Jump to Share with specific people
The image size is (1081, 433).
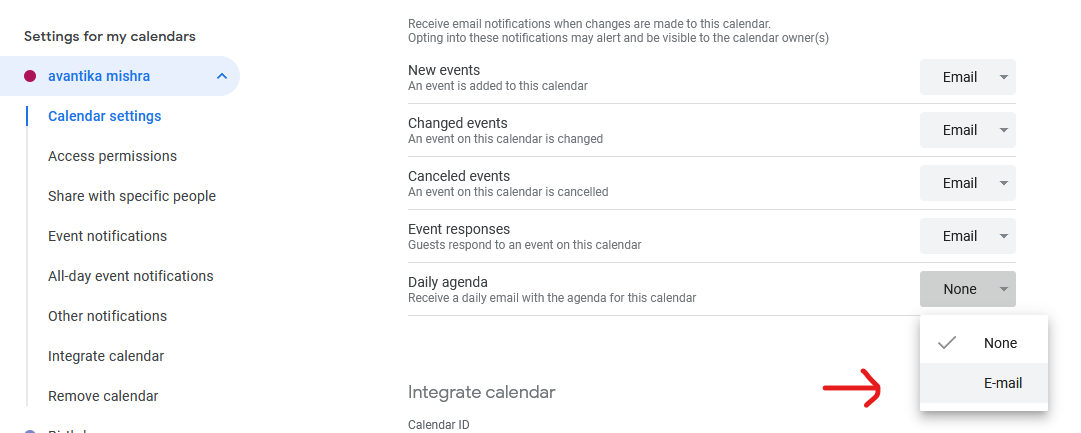tap(132, 196)
